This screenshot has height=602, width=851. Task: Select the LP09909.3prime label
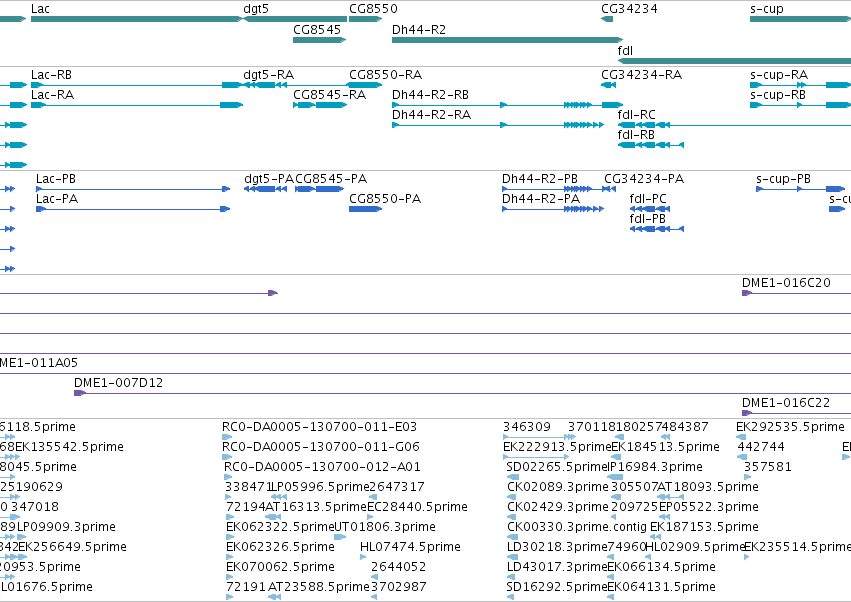(66, 527)
